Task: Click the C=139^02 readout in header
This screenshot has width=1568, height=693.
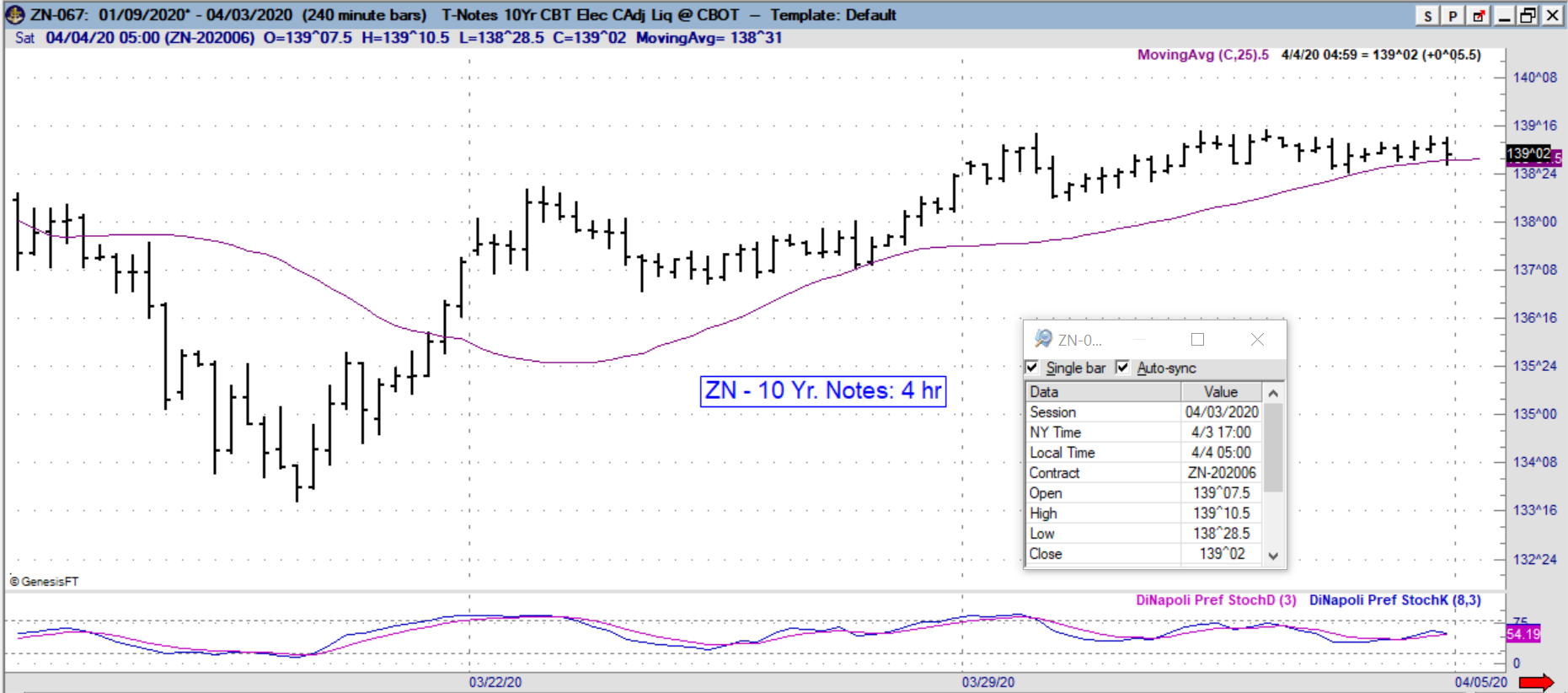Action: (590, 38)
